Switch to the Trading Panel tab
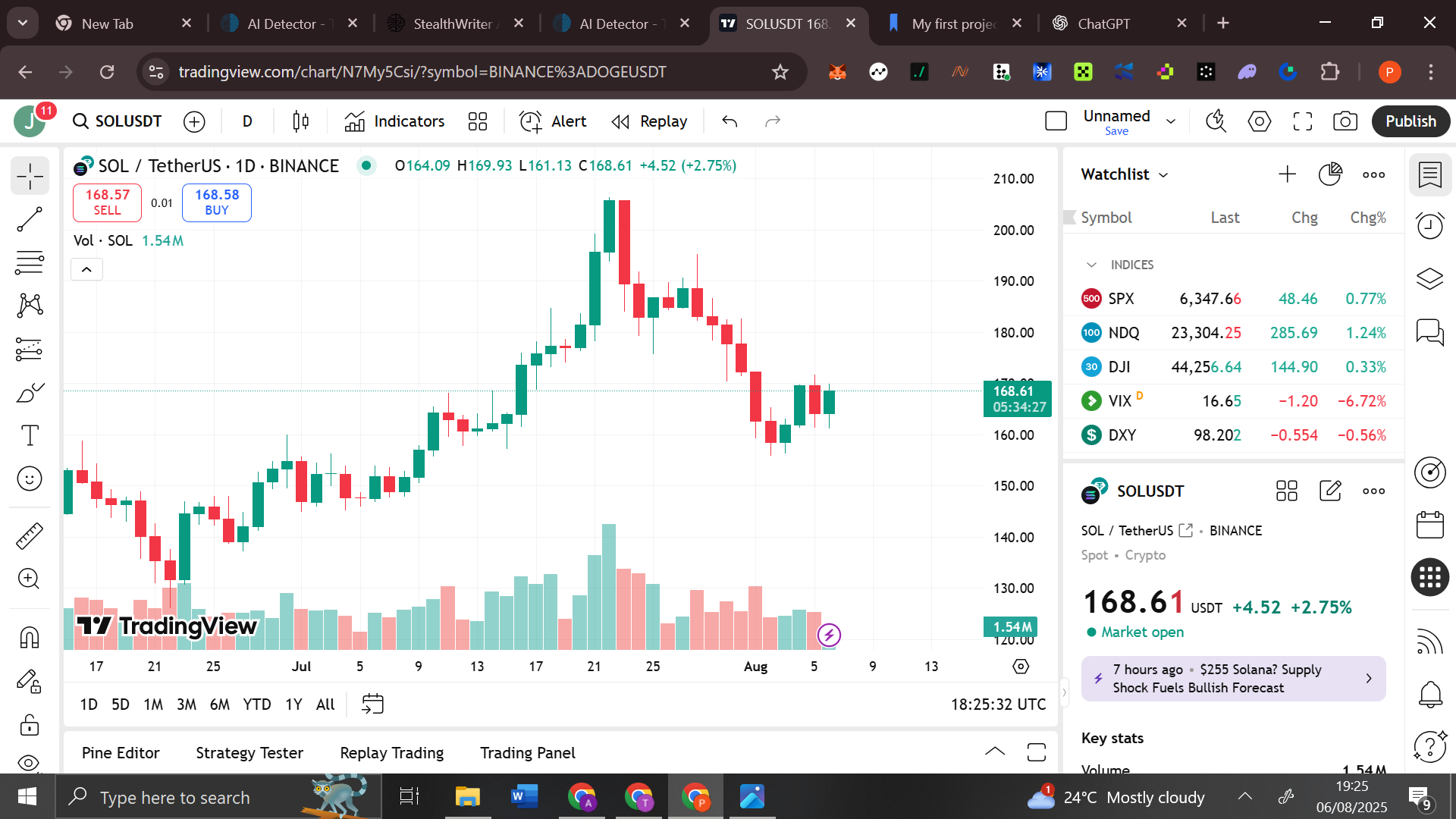This screenshot has height=819, width=1456. 528,753
